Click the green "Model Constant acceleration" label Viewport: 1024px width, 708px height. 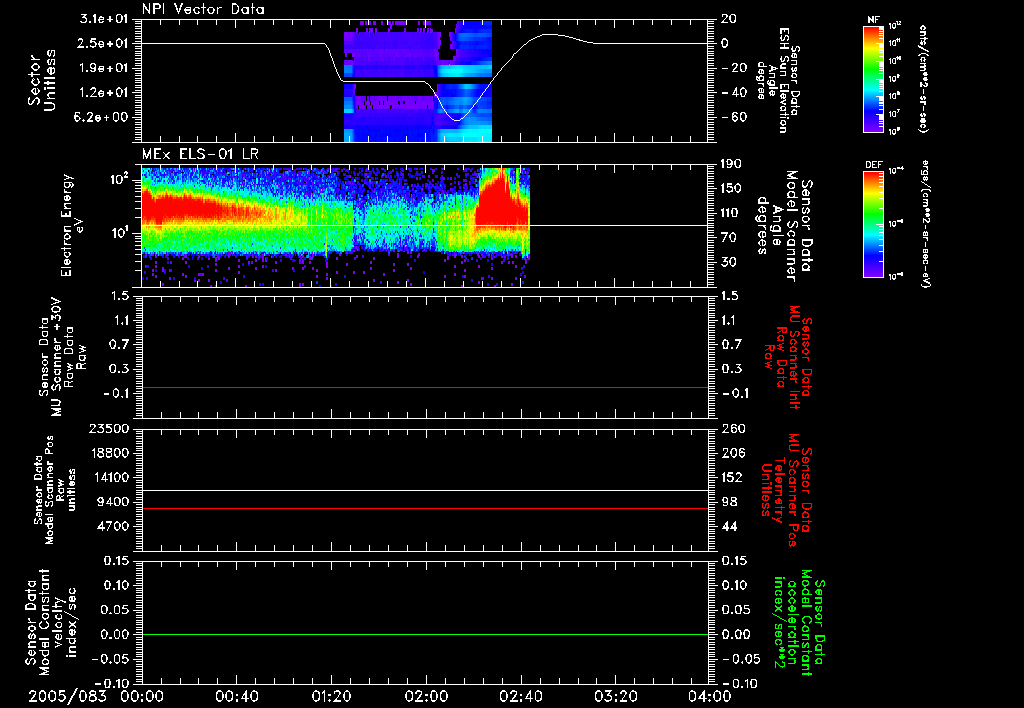click(x=799, y=622)
